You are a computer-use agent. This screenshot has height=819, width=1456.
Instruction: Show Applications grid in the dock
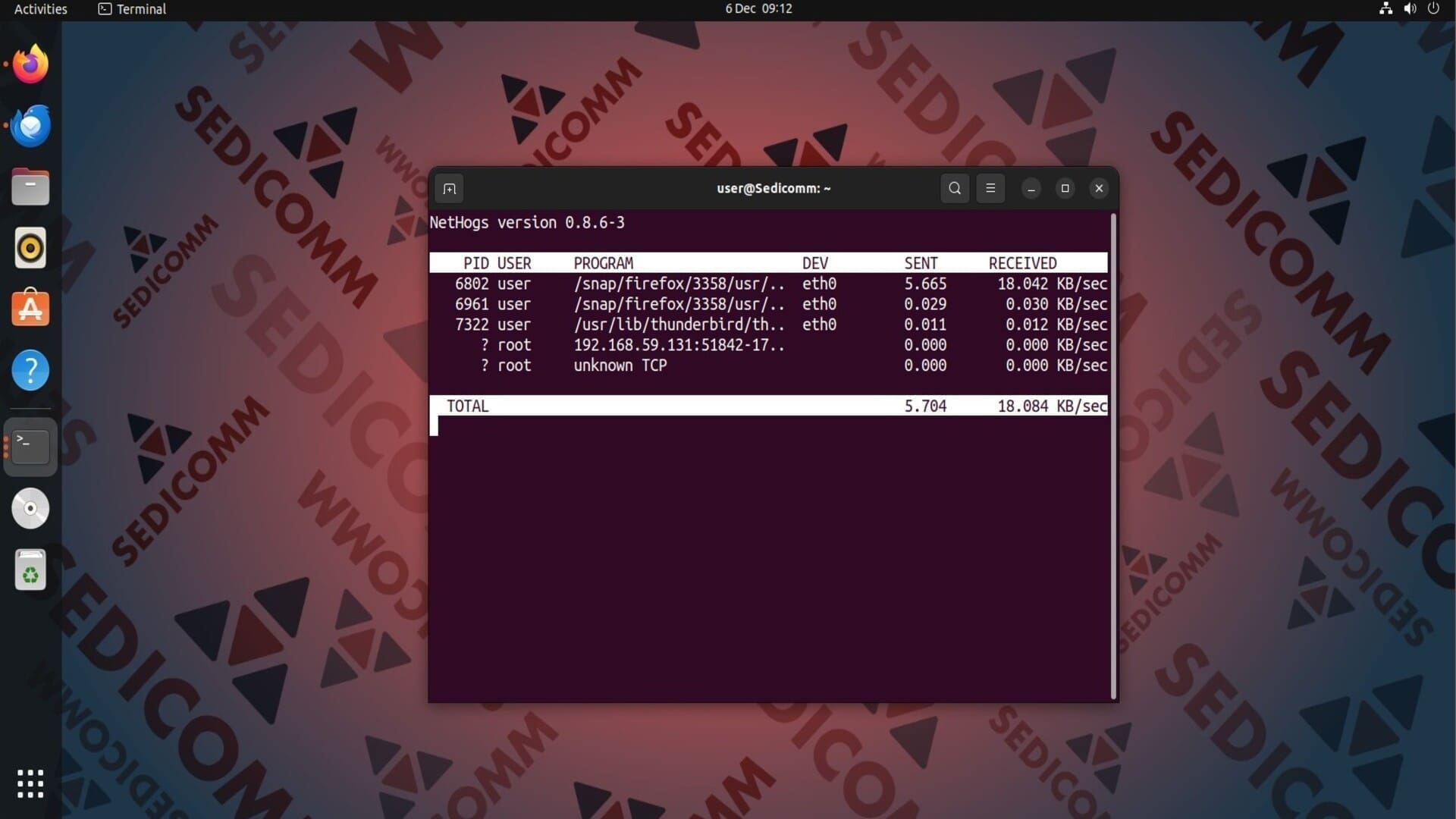point(30,784)
